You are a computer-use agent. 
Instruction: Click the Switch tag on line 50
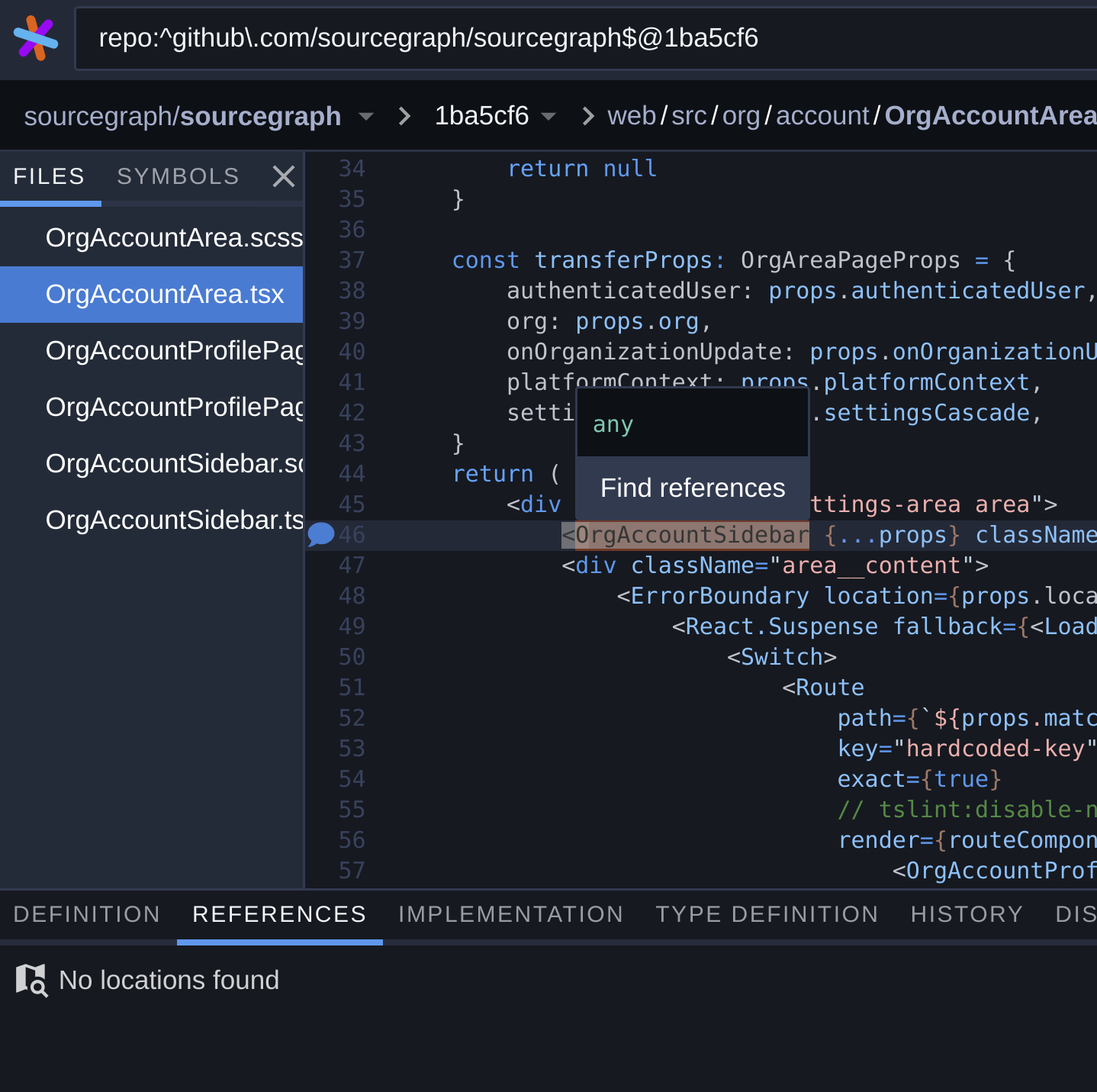pyautogui.click(x=782, y=657)
